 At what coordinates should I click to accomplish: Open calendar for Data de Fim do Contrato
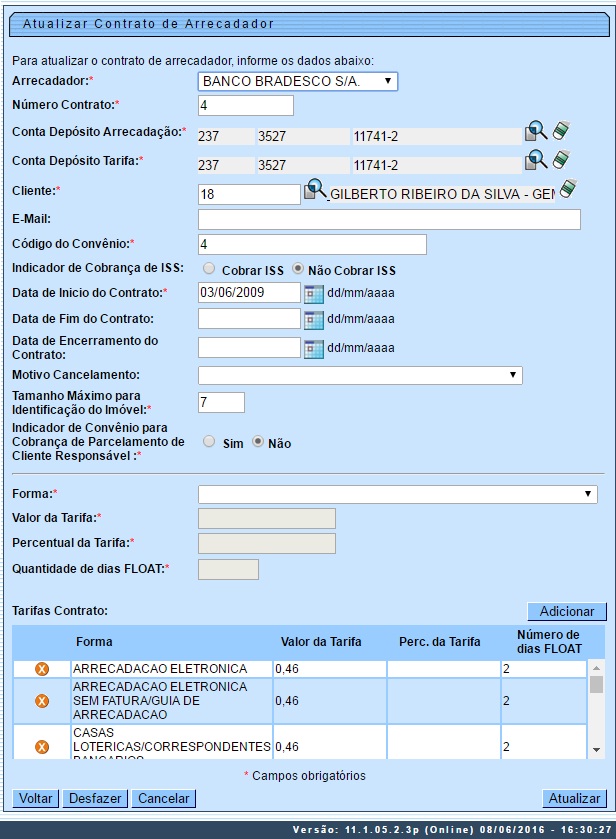(x=313, y=319)
